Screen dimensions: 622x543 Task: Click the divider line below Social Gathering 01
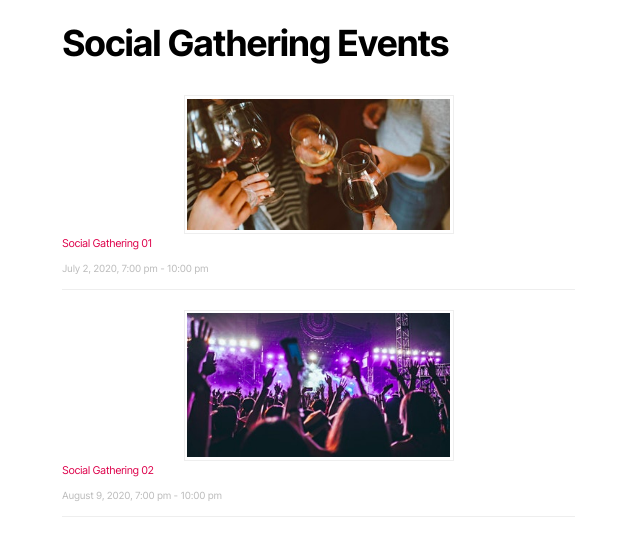(318, 290)
